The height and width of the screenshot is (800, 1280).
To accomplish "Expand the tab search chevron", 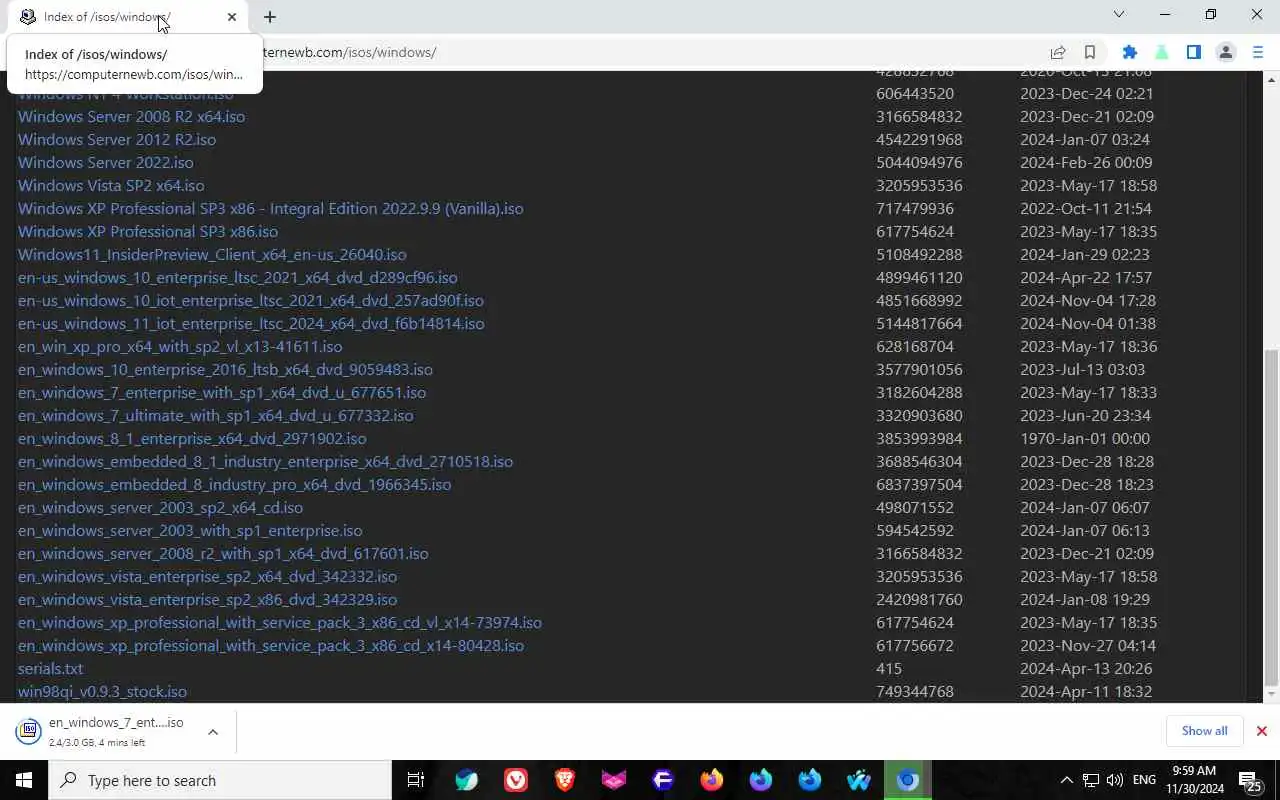I will (x=1119, y=15).
